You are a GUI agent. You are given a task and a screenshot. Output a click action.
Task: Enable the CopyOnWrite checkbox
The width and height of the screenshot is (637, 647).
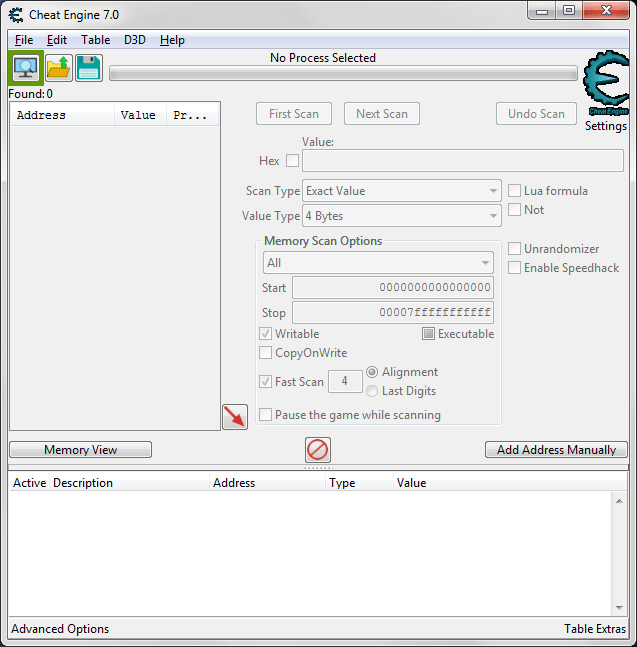[265, 353]
